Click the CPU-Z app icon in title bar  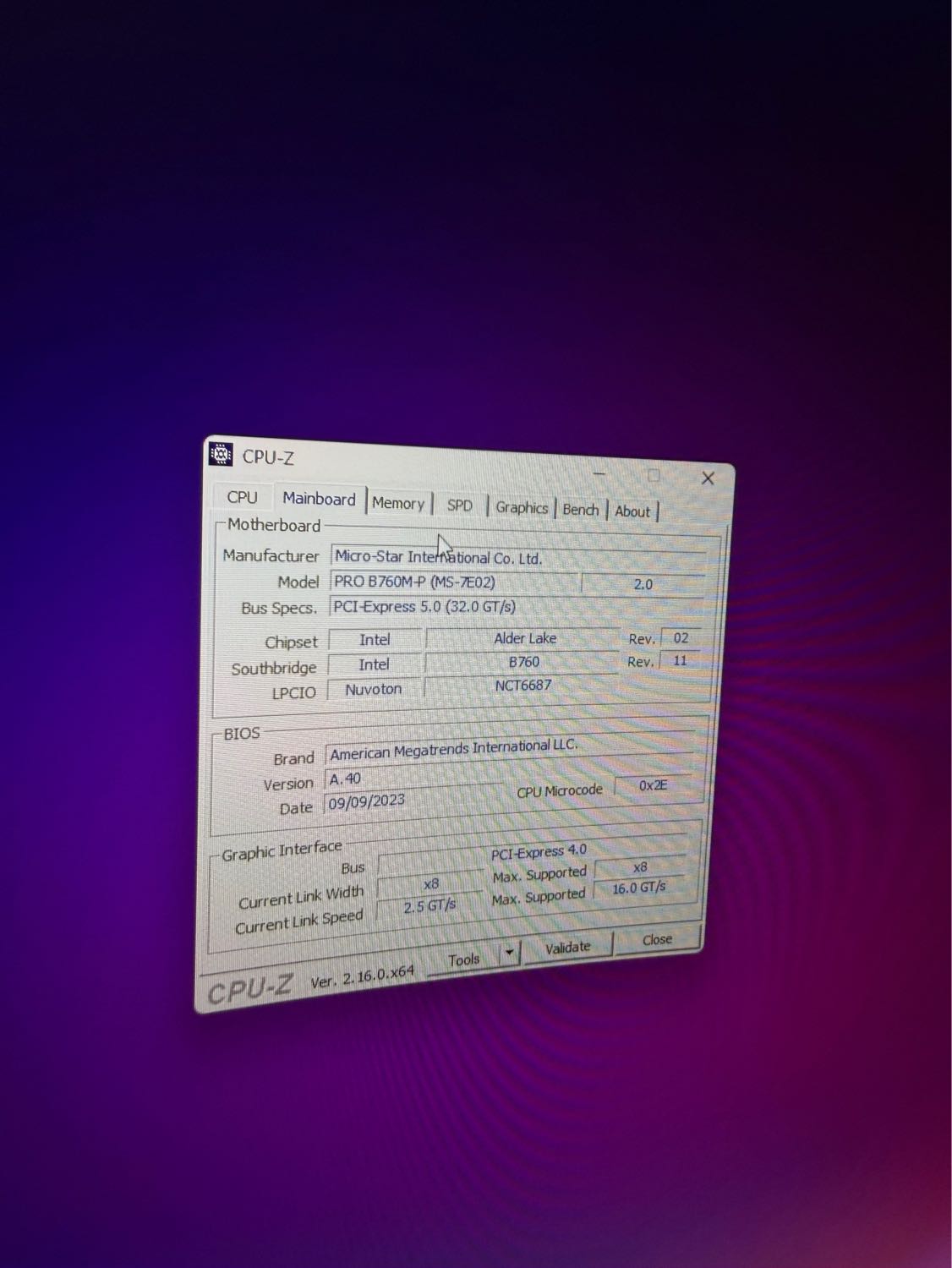click(x=220, y=455)
